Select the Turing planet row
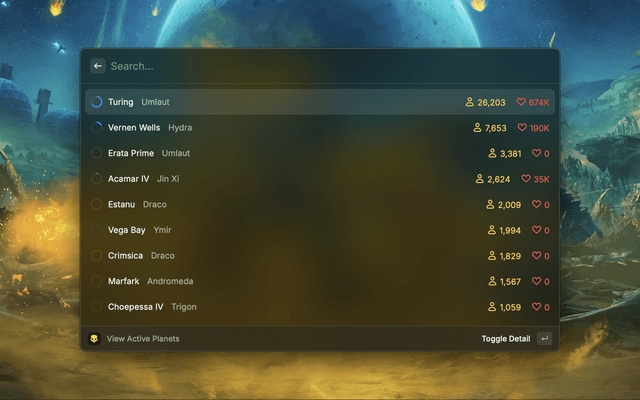This screenshot has width=640, height=400. [320, 102]
